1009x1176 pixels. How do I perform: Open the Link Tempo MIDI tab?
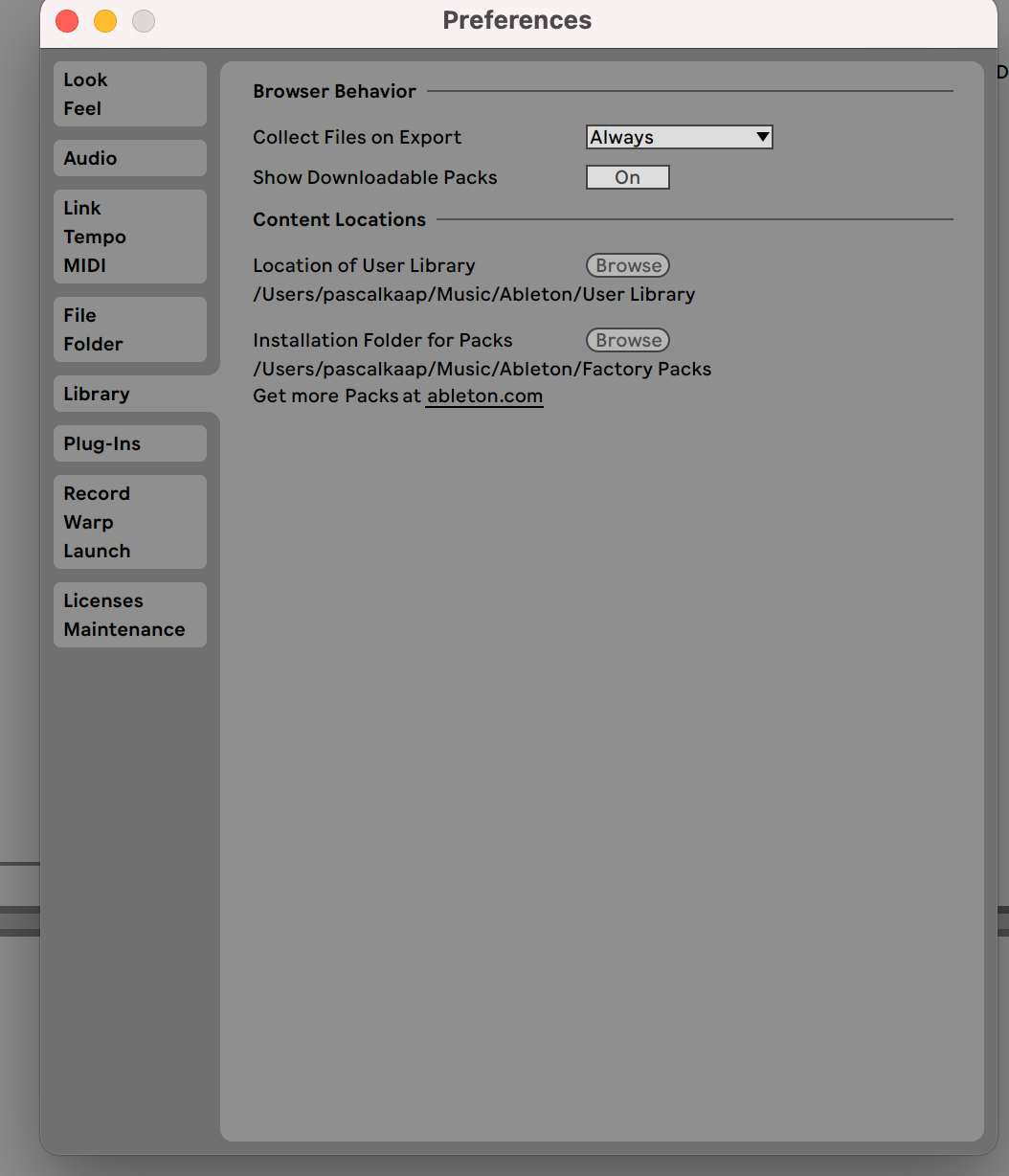(x=129, y=237)
